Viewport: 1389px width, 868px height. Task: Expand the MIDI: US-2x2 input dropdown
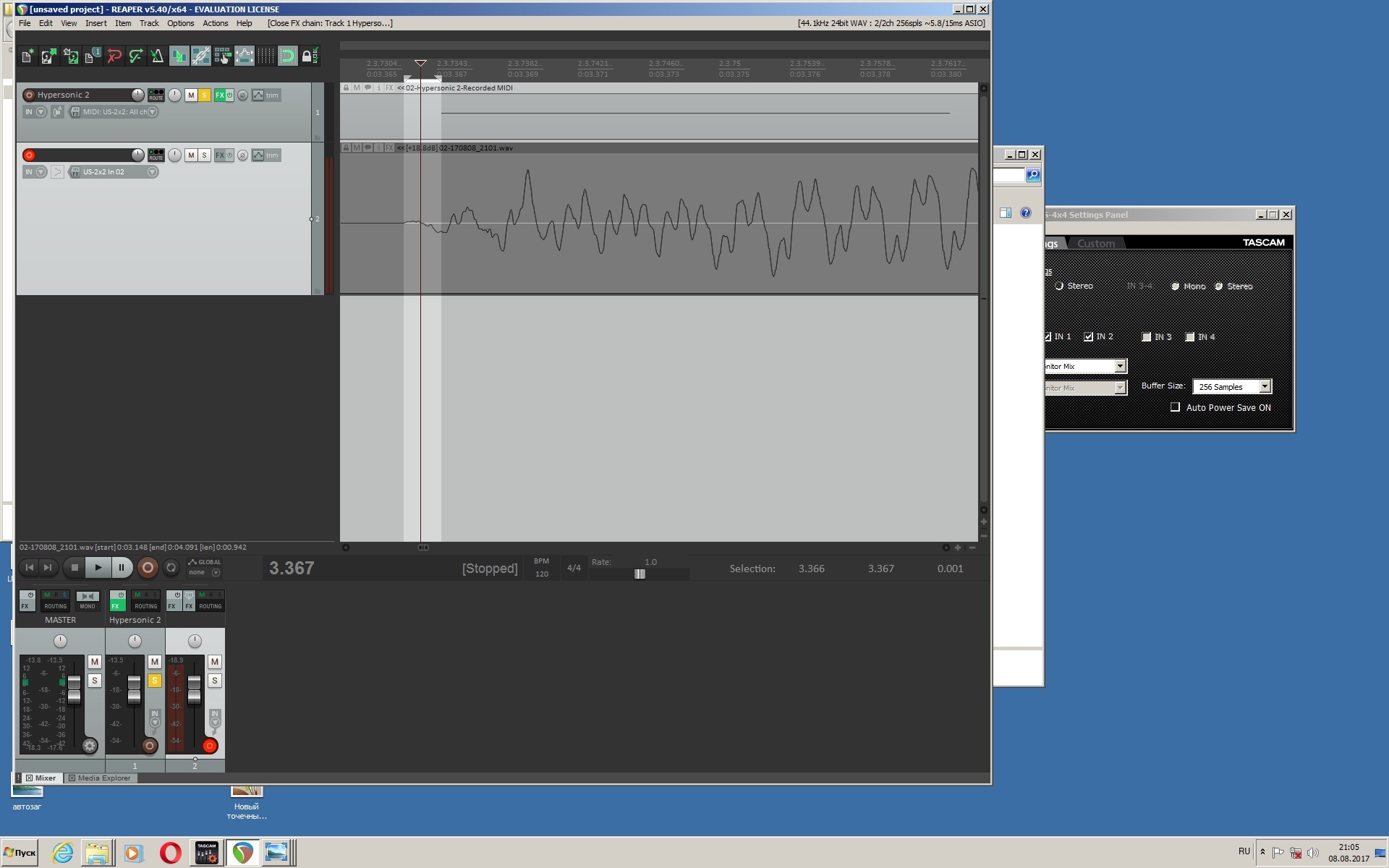tap(152, 112)
